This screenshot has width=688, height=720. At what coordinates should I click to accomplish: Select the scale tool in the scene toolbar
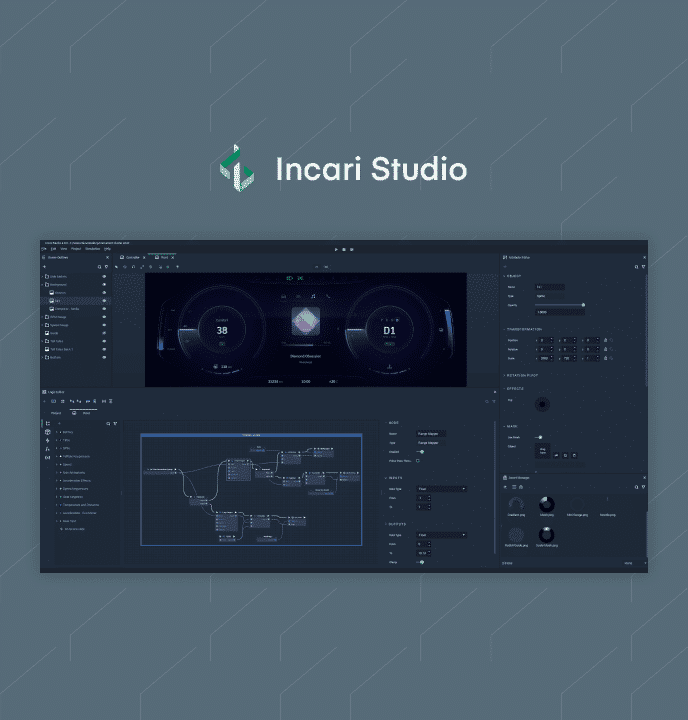coord(142,267)
